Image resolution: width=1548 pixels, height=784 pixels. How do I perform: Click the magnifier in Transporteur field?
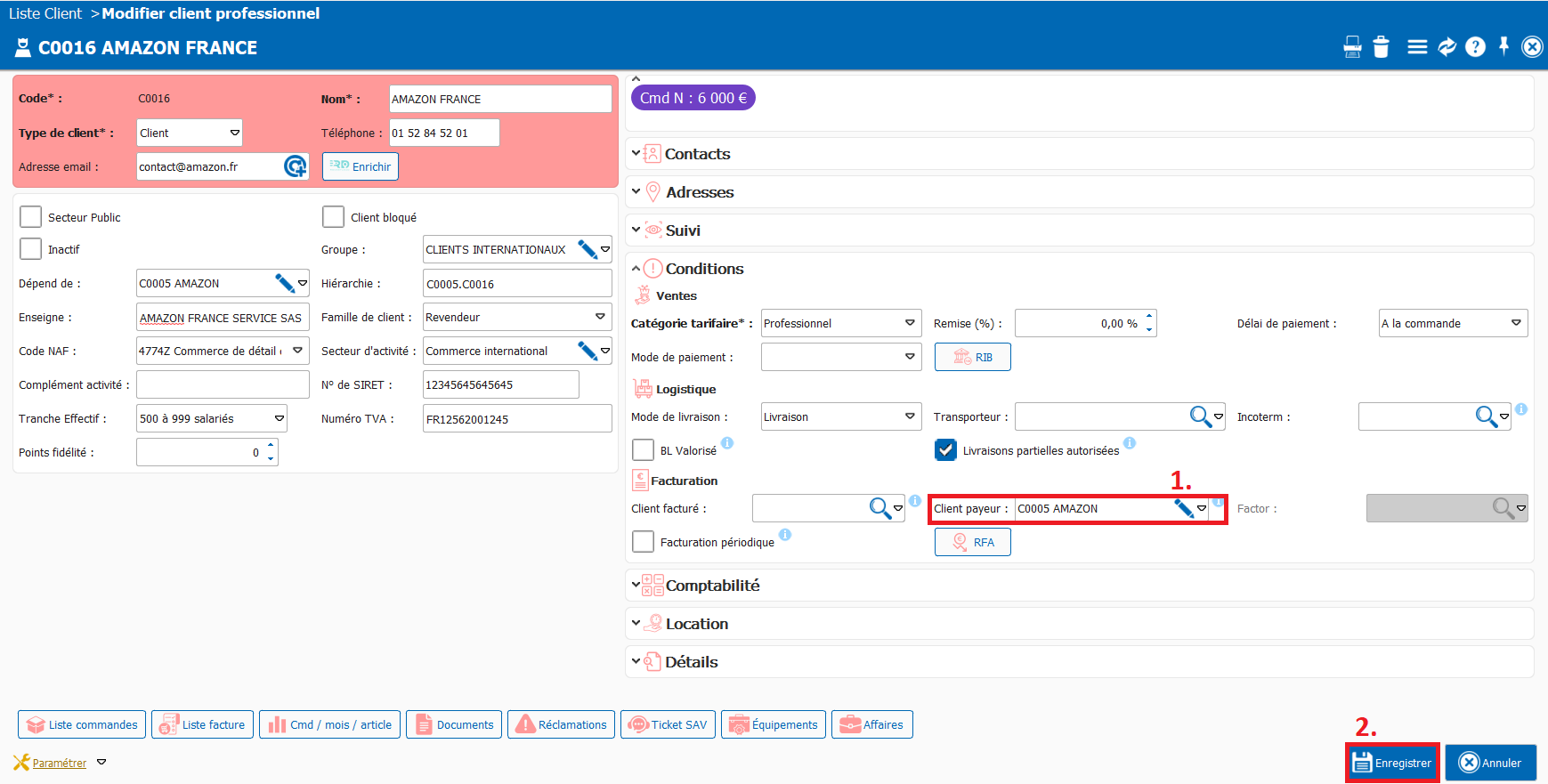[1200, 416]
